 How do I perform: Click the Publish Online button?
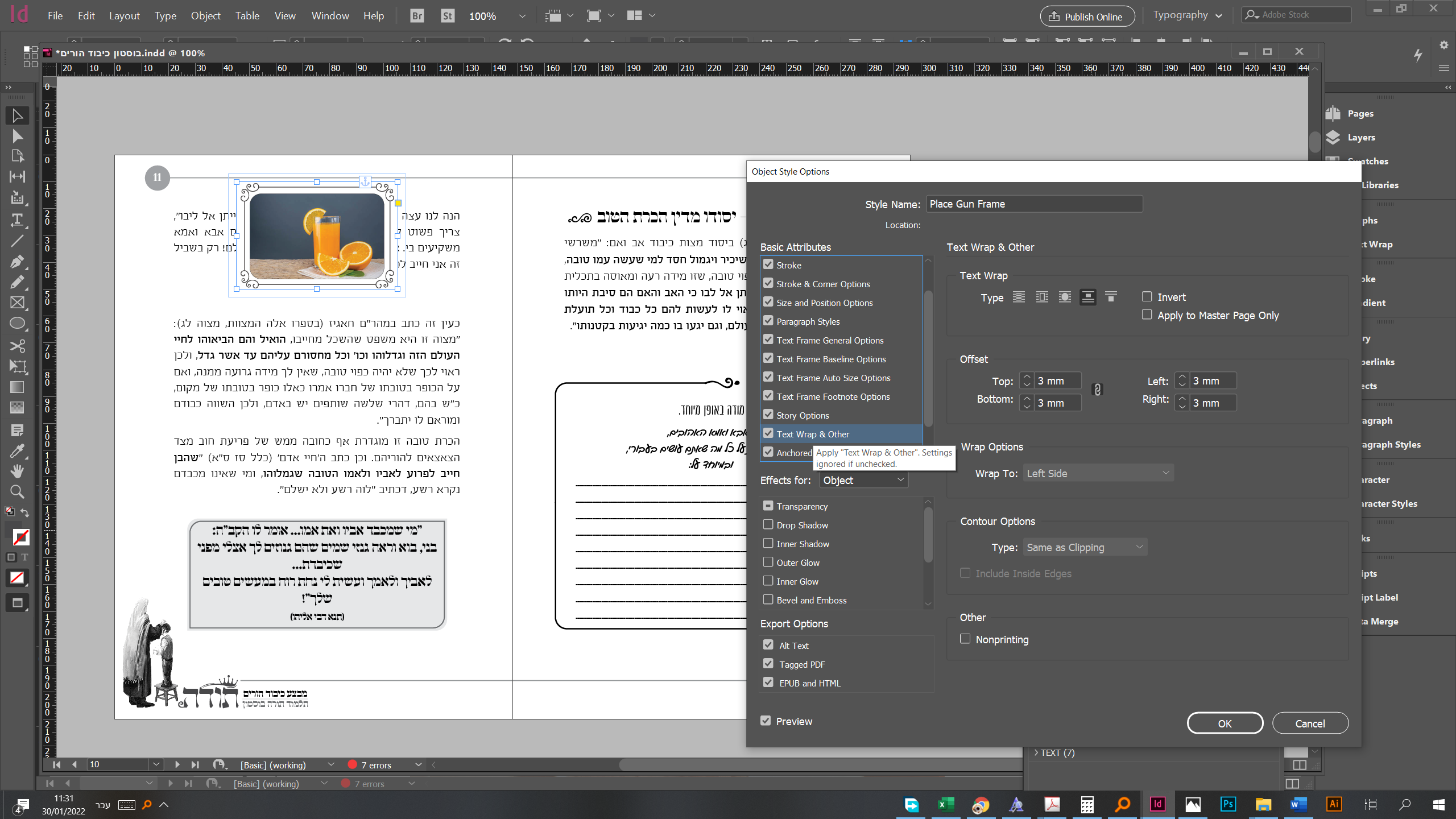point(1087,16)
